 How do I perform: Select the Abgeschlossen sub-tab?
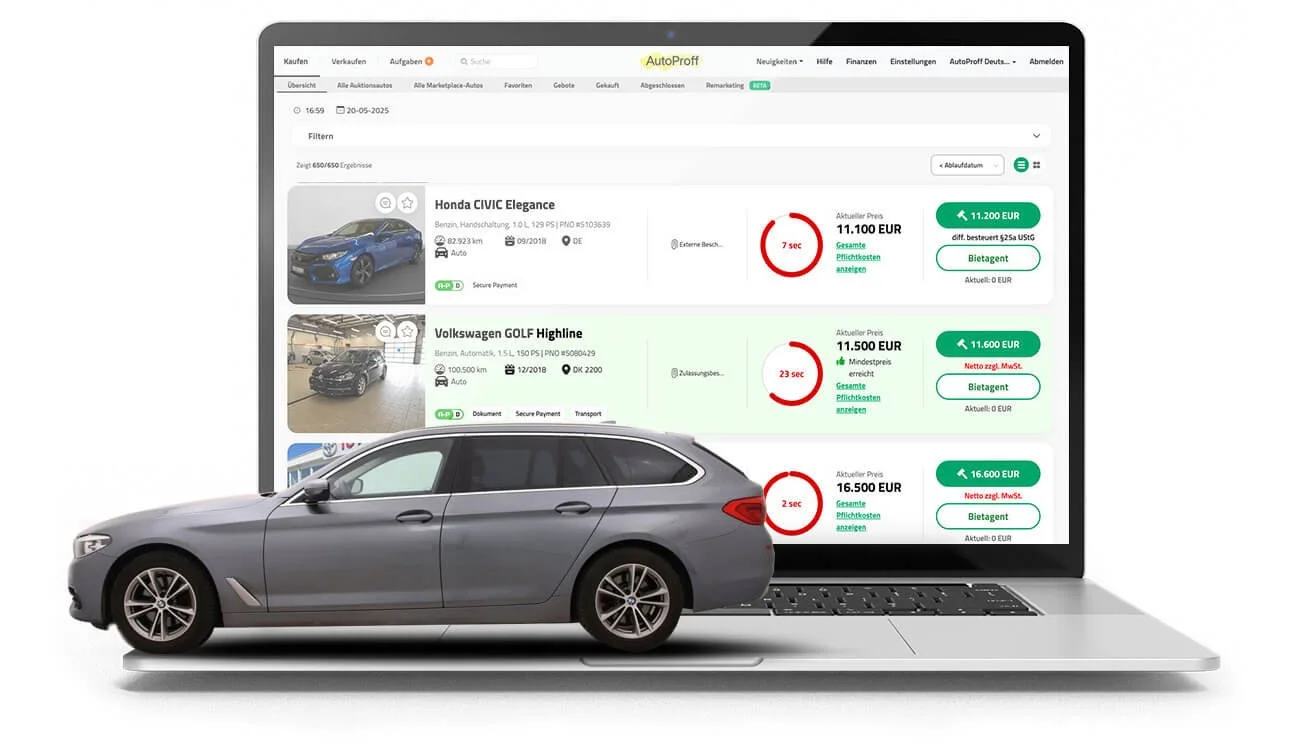point(662,85)
